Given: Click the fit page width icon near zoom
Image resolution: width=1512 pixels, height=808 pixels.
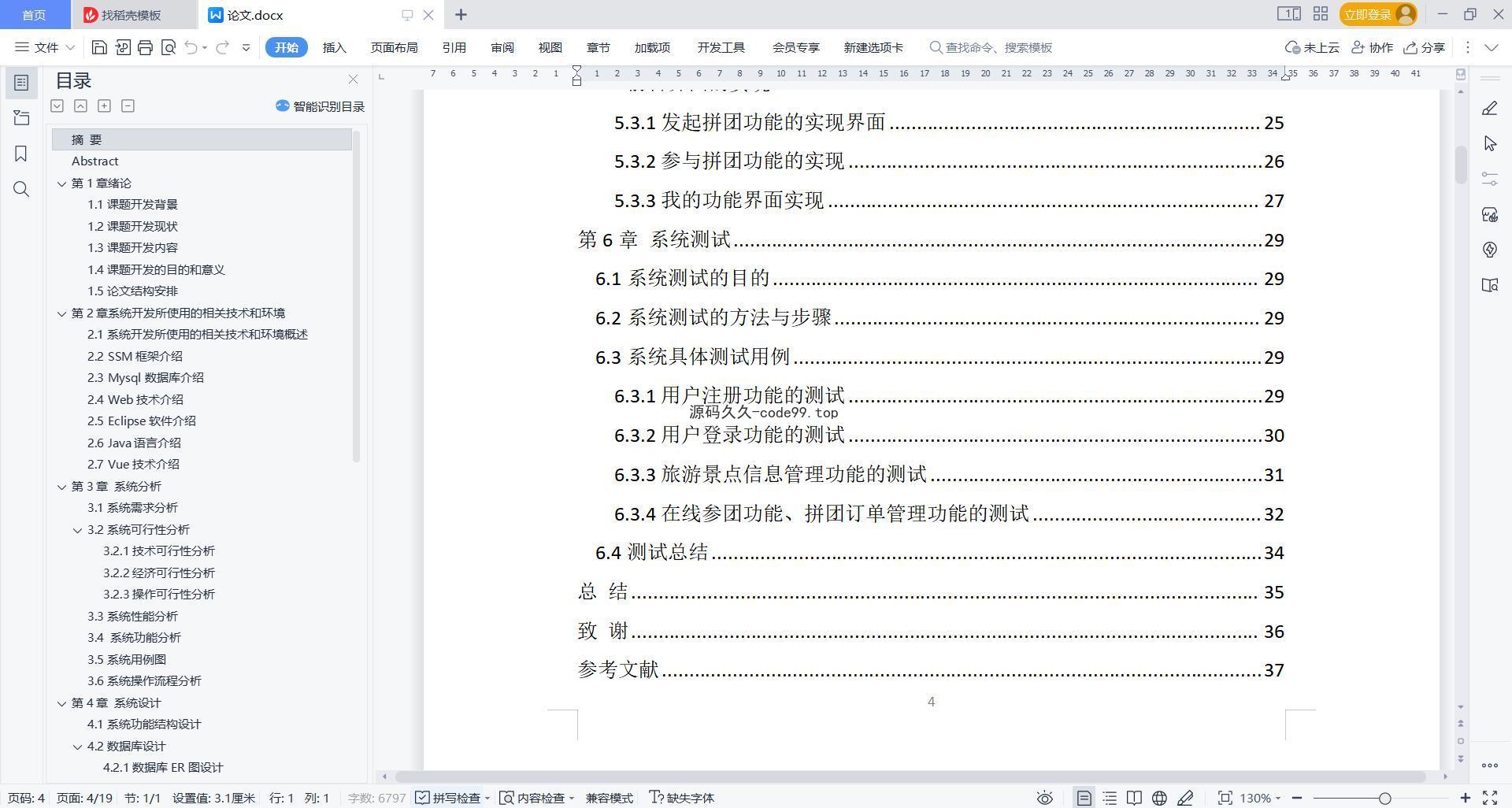Looking at the screenshot, I should point(1225,798).
